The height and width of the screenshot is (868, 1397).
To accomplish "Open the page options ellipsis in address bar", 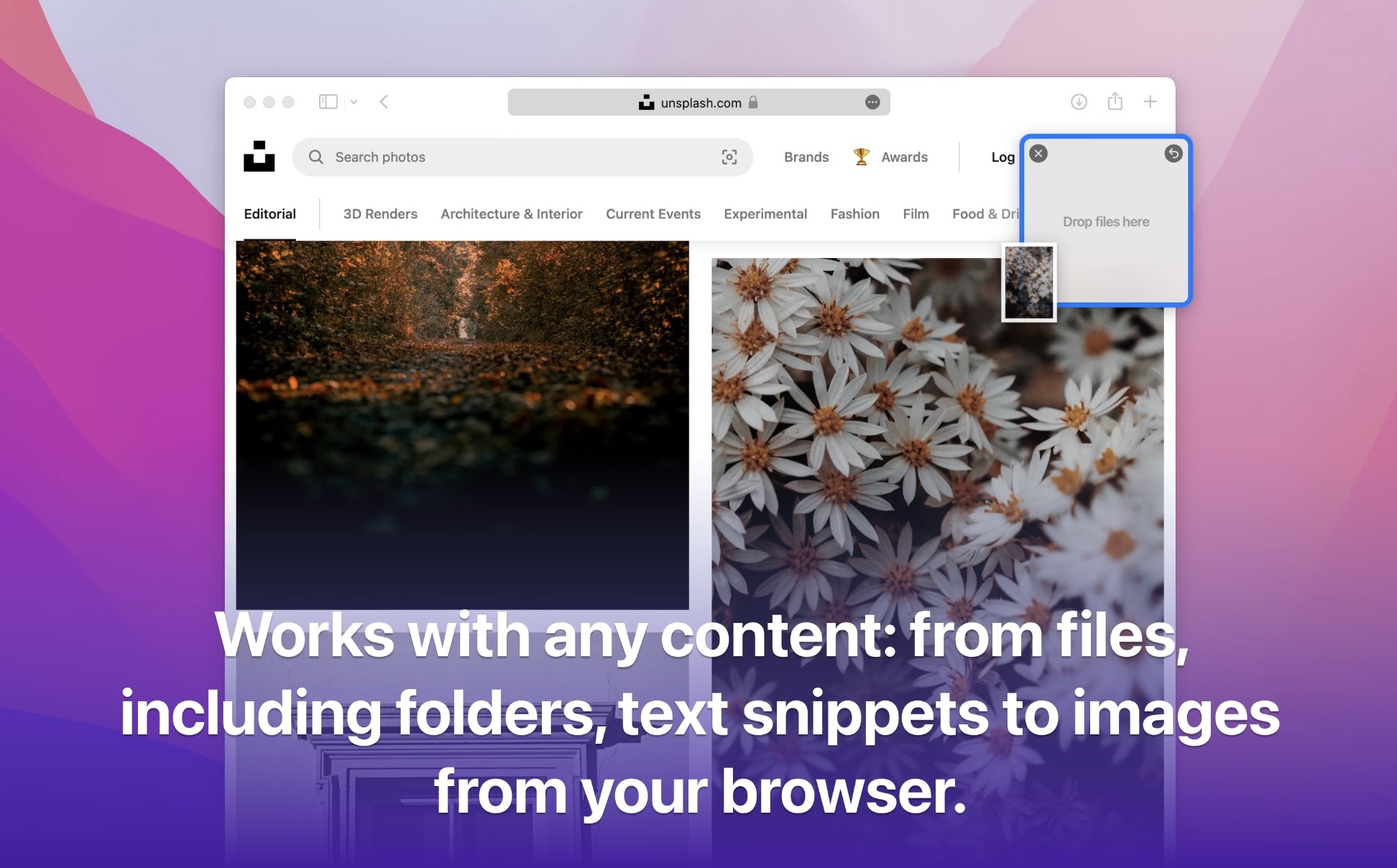I will [x=872, y=103].
